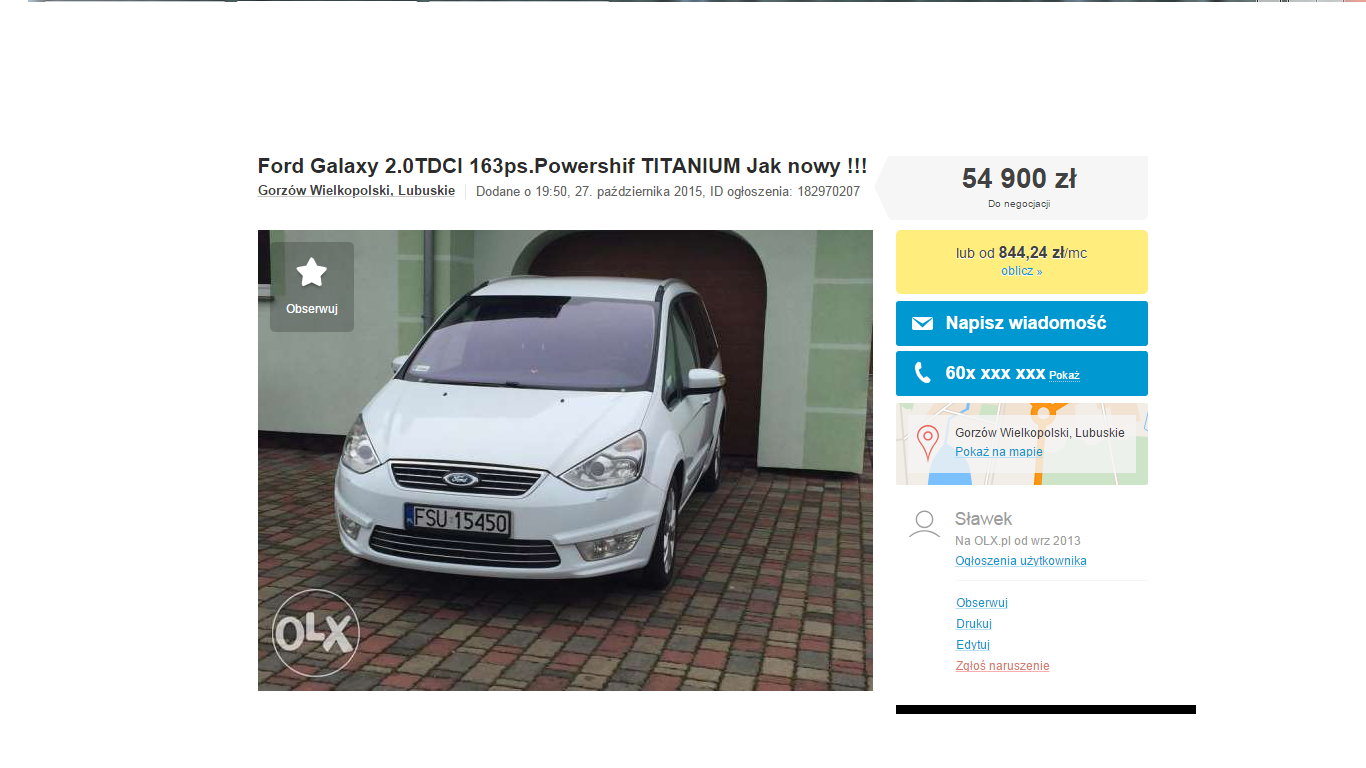Toggle Obserwuj overlay on the car photo
Screen dimensions: 1366x768
[x=312, y=287]
